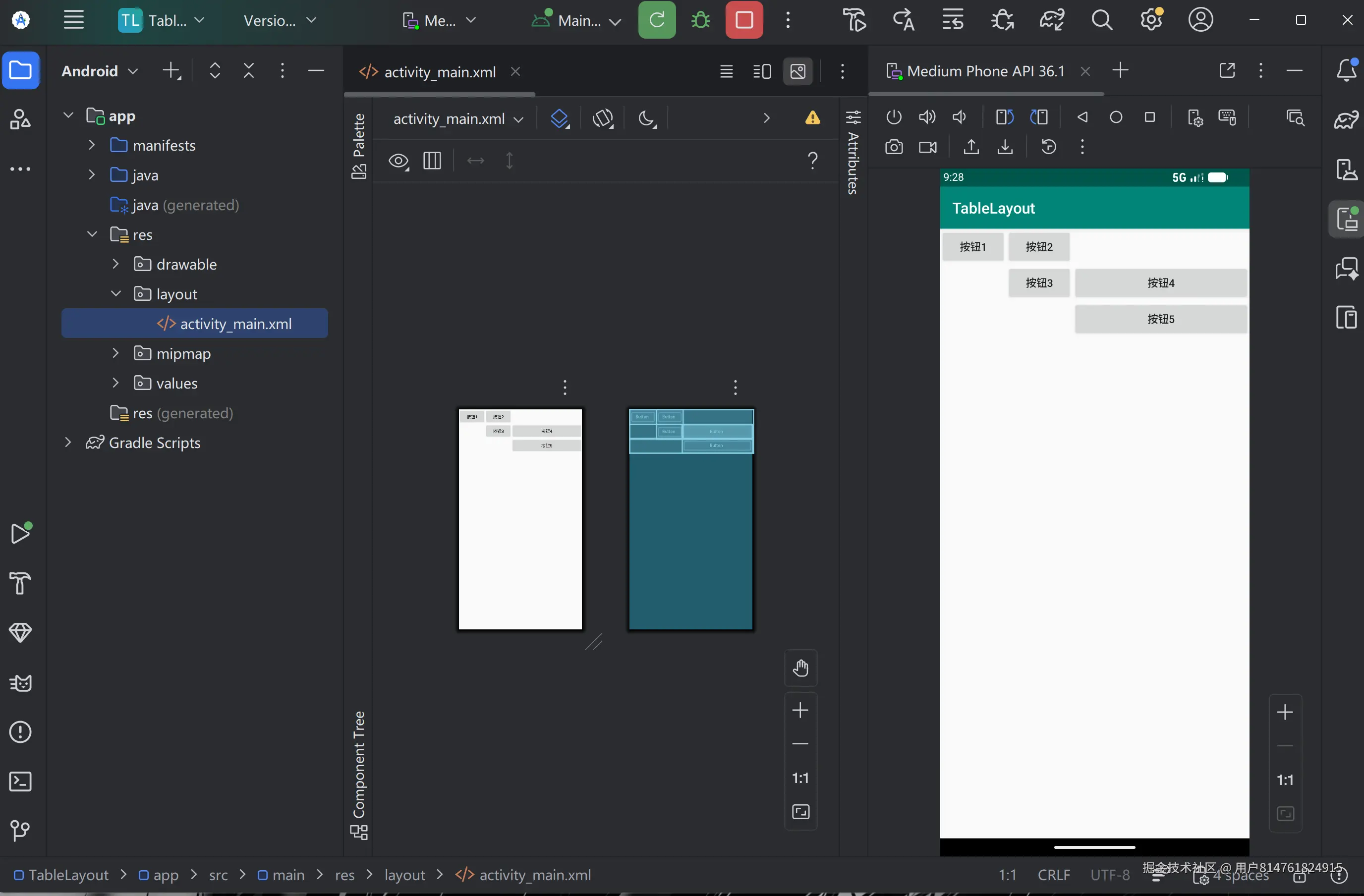Open the Terminal tool window
Screen dimensions: 1364x896
pos(21,782)
